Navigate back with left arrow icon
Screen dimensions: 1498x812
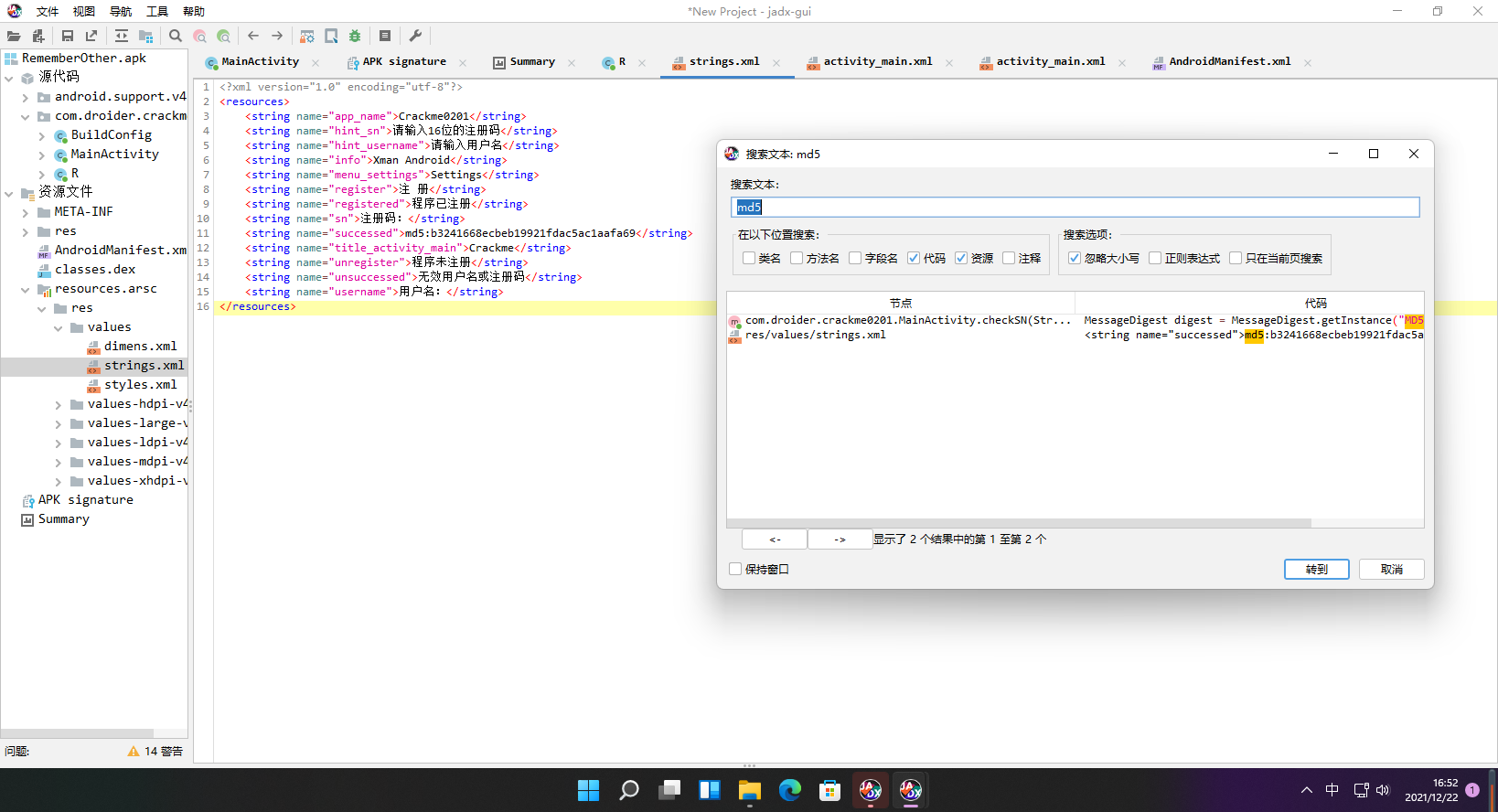tap(253, 36)
